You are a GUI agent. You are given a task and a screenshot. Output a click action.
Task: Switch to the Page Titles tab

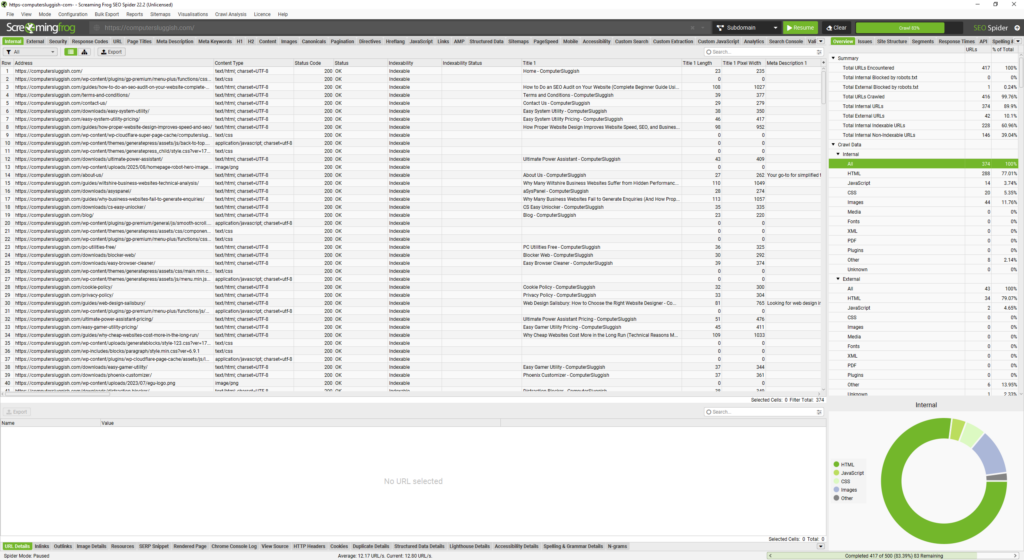pyautogui.click(x=139, y=41)
